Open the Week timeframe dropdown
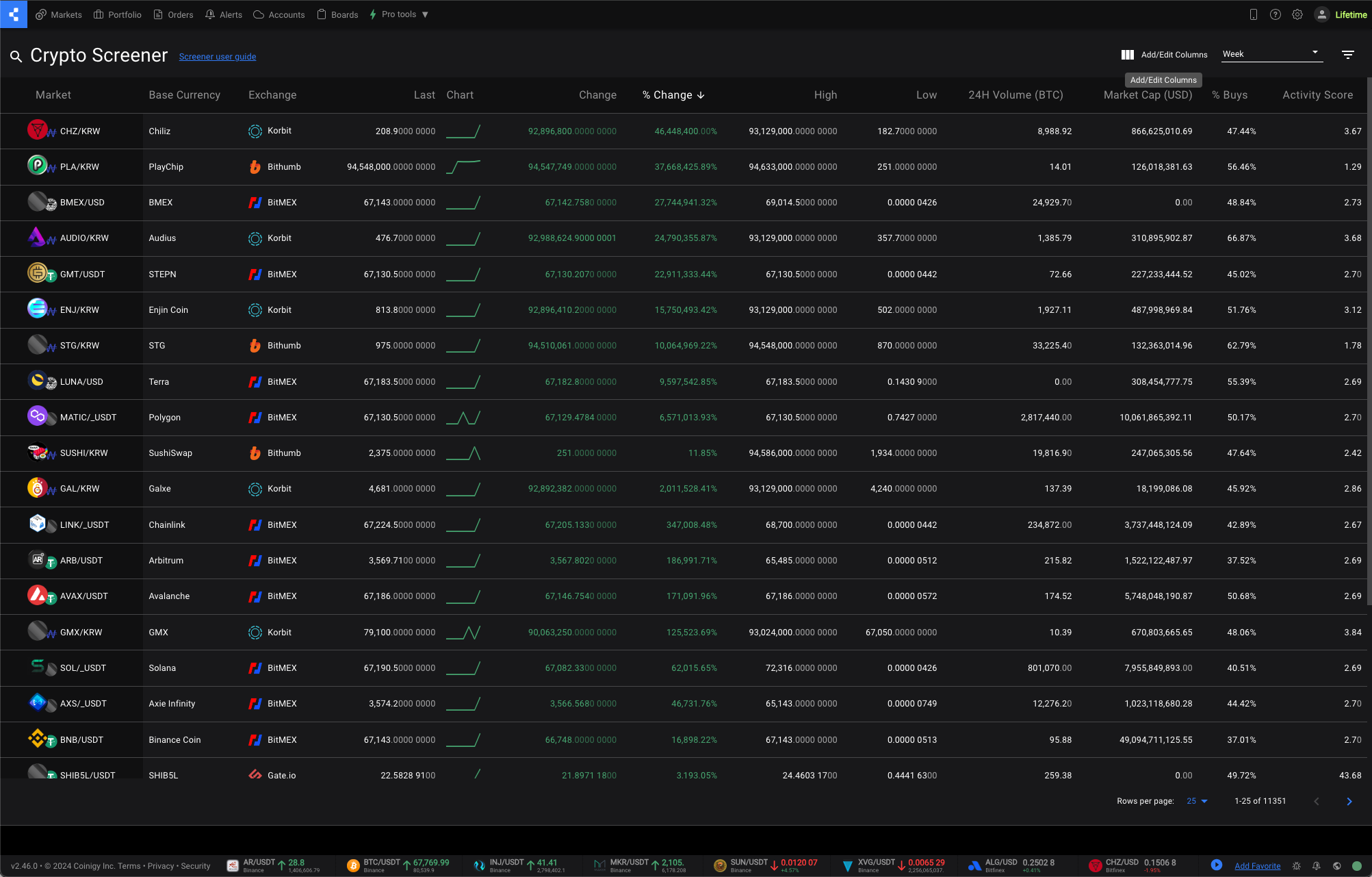This screenshot has height=877, width=1372. [1271, 54]
